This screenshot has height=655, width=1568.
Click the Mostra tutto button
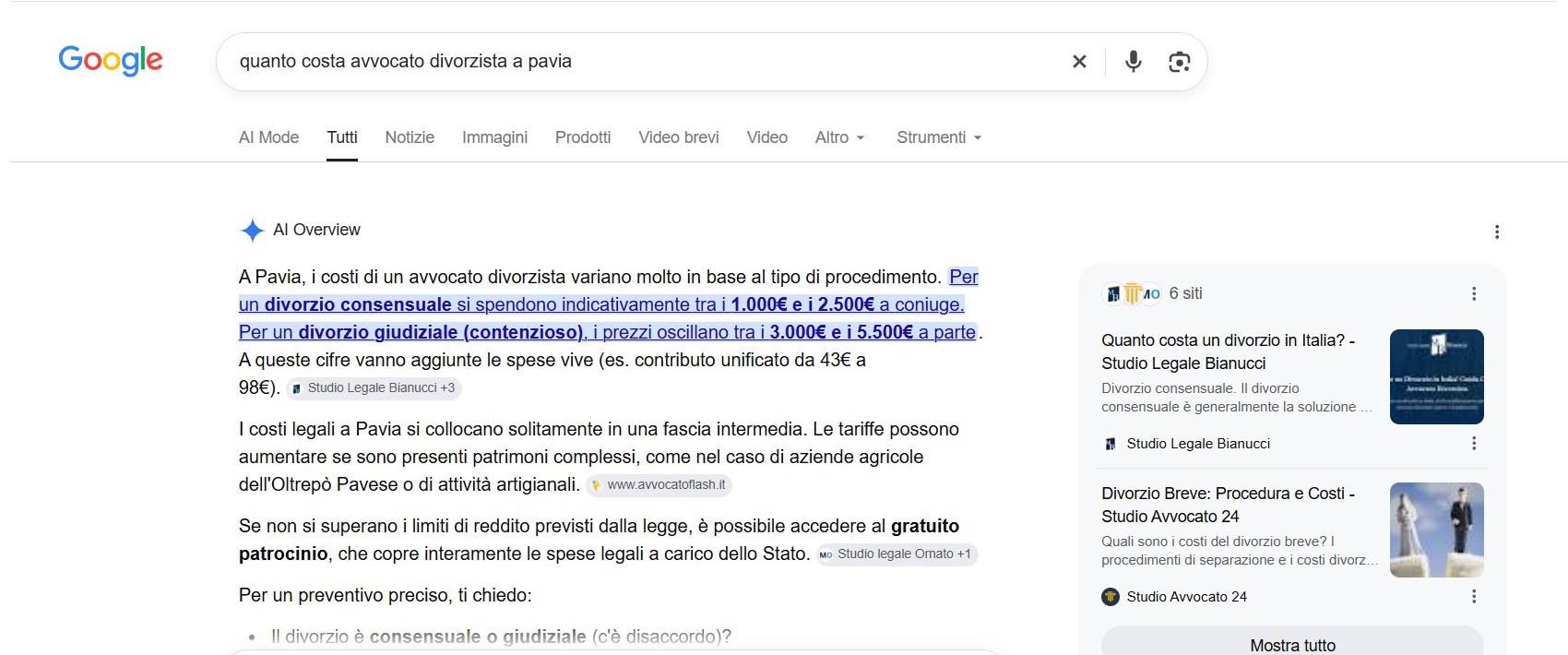click(x=1292, y=644)
